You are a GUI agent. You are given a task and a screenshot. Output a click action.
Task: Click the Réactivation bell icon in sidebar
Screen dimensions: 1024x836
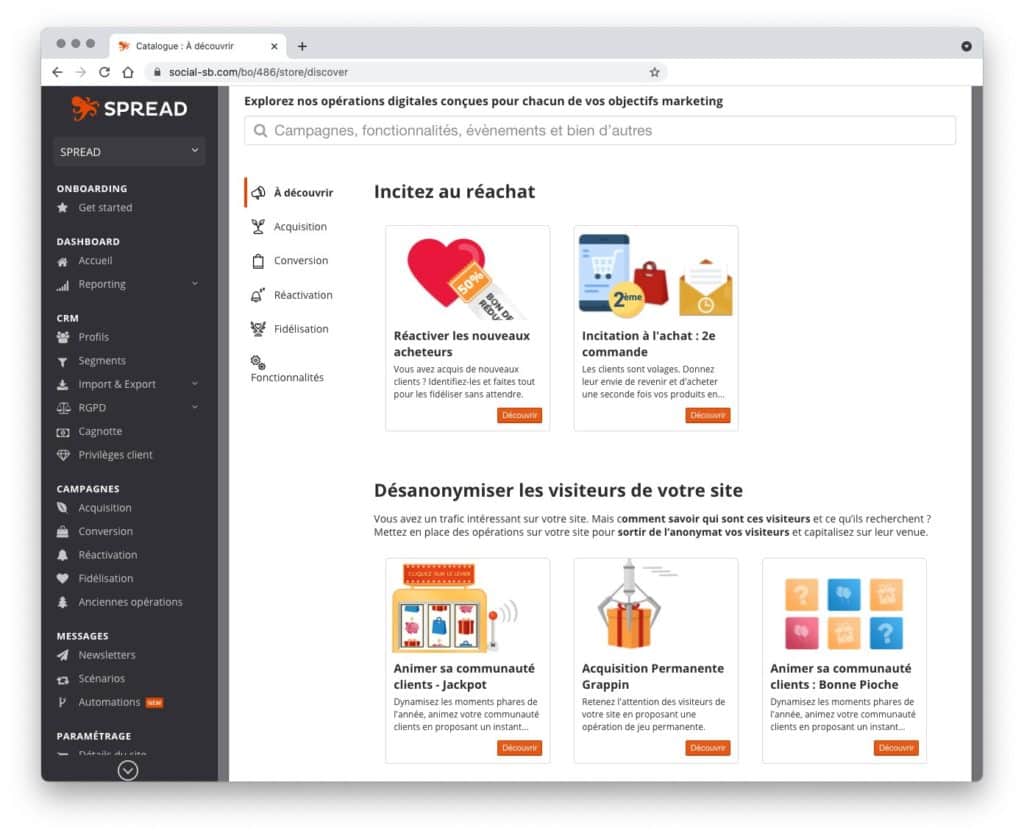[x=63, y=555]
